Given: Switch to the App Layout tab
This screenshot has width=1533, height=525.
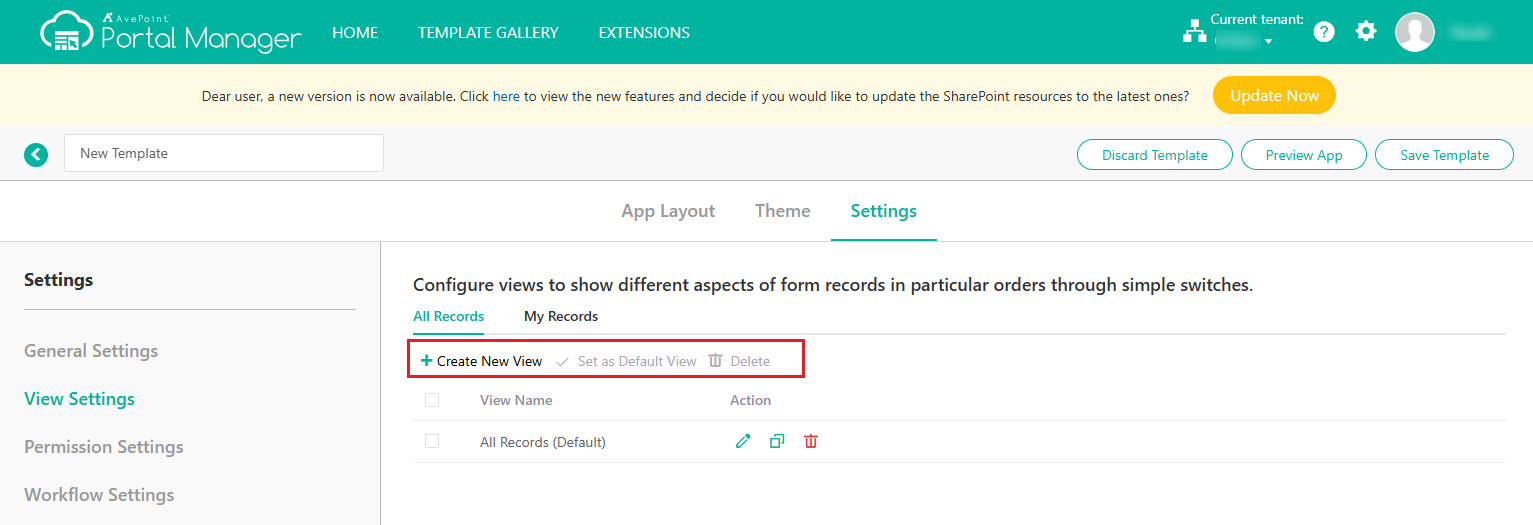Looking at the screenshot, I should pyautogui.click(x=668, y=211).
